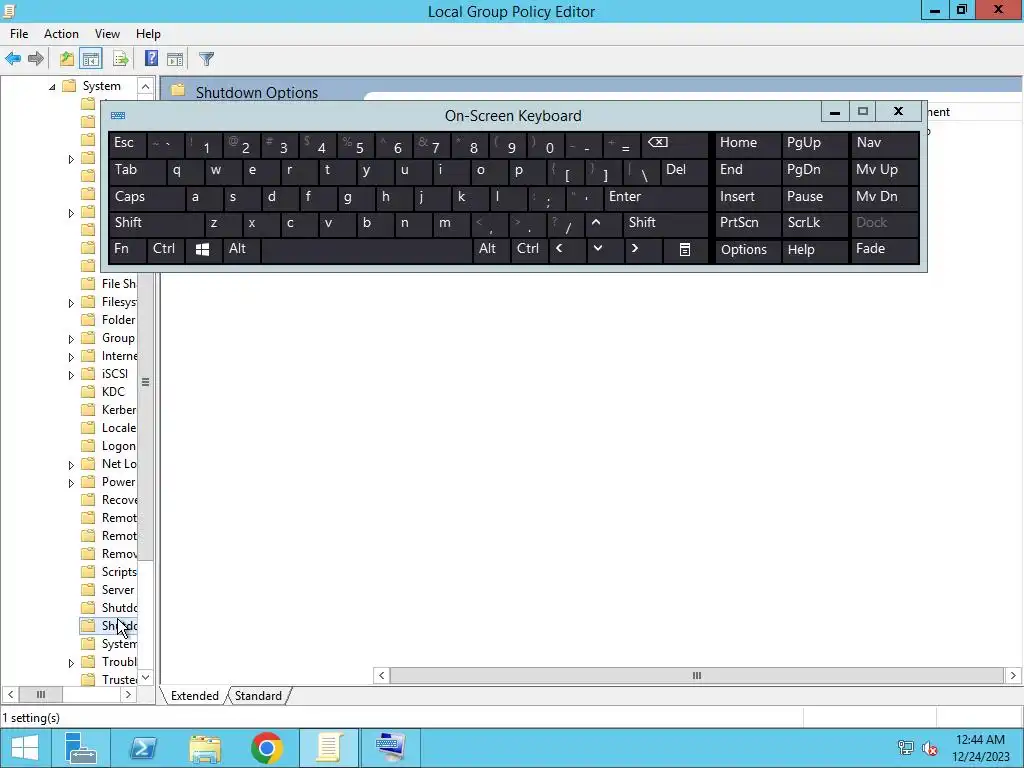Click the Help key on On-Screen Keyboard

pos(814,250)
